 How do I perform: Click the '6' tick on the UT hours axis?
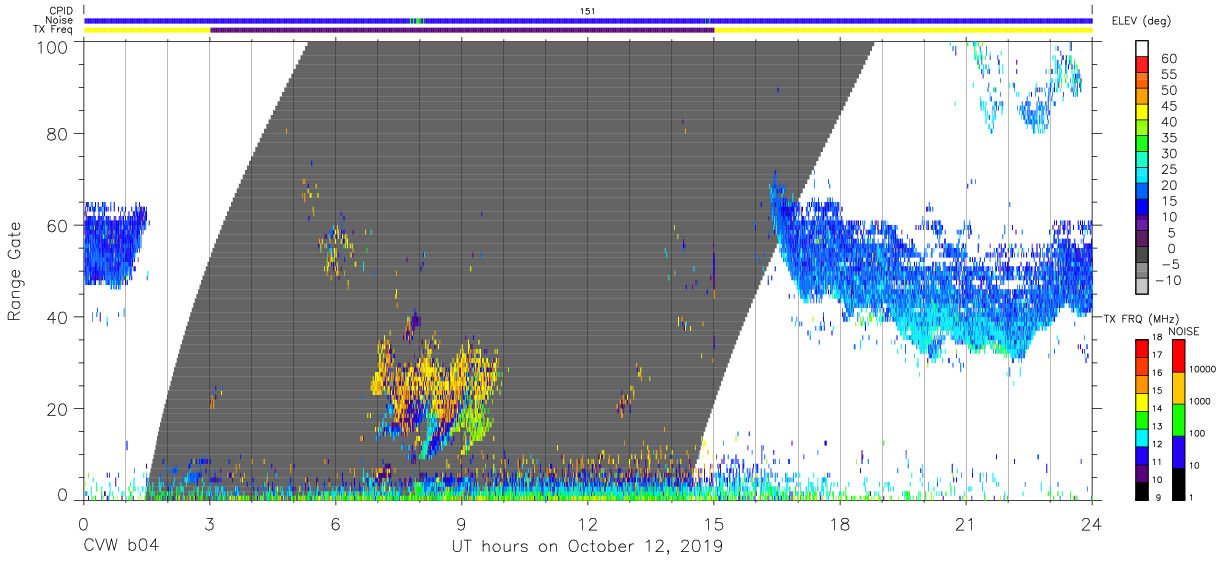pos(335,524)
